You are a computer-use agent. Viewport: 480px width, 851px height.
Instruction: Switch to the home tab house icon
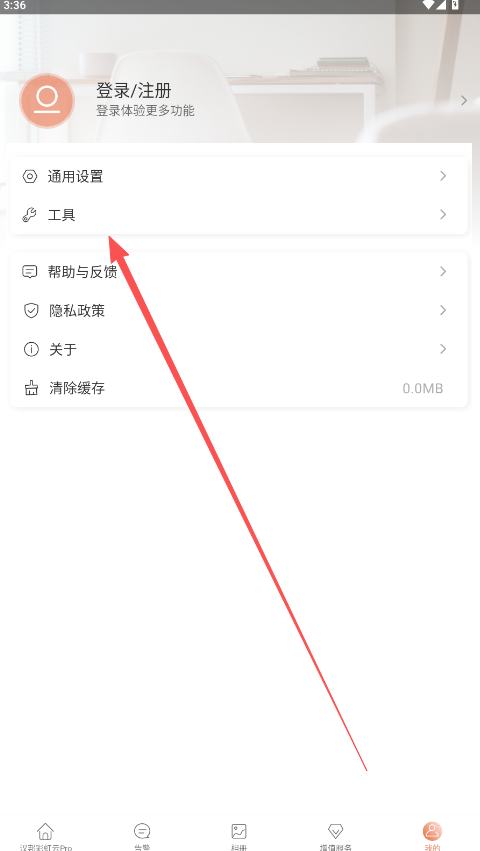click(x=46, y=831)
